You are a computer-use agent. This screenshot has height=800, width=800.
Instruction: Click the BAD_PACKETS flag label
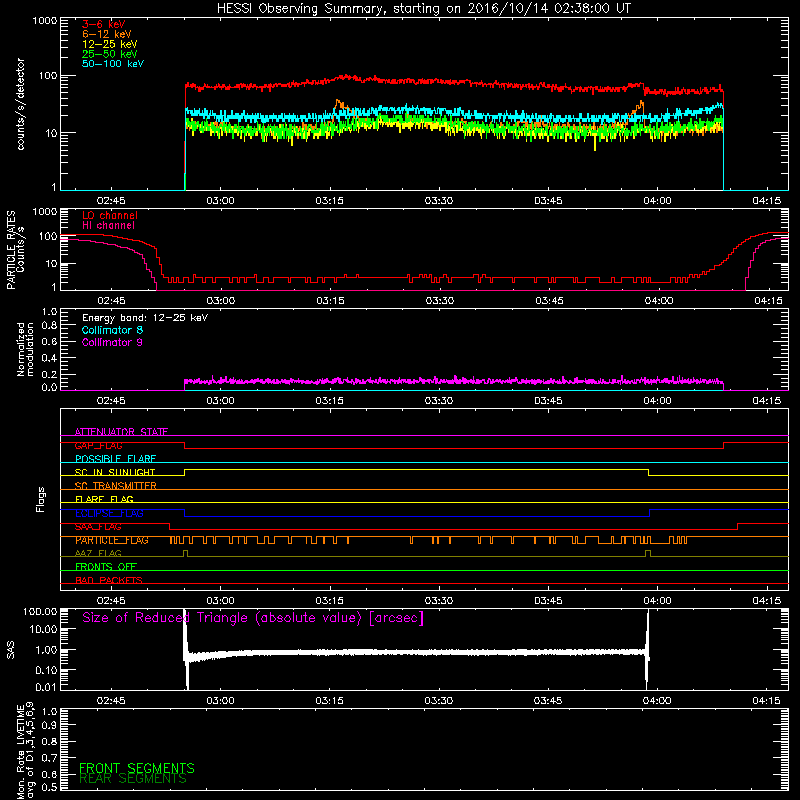[109, 580]
